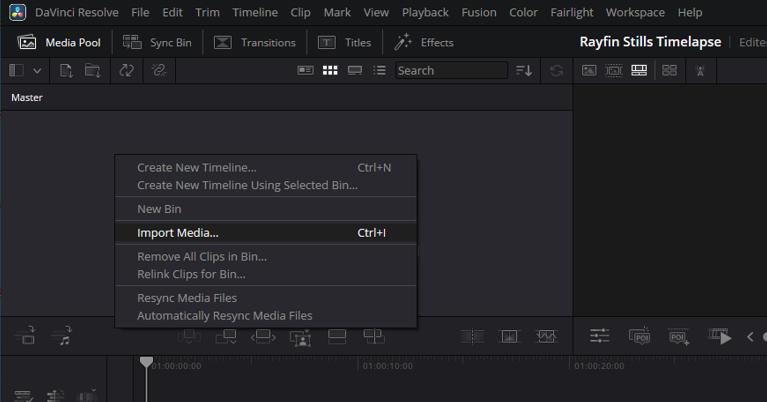The height and width of the screenshot is (402, 767).
Task: Choose Import Media from context menu
Action: pos(178,233)
